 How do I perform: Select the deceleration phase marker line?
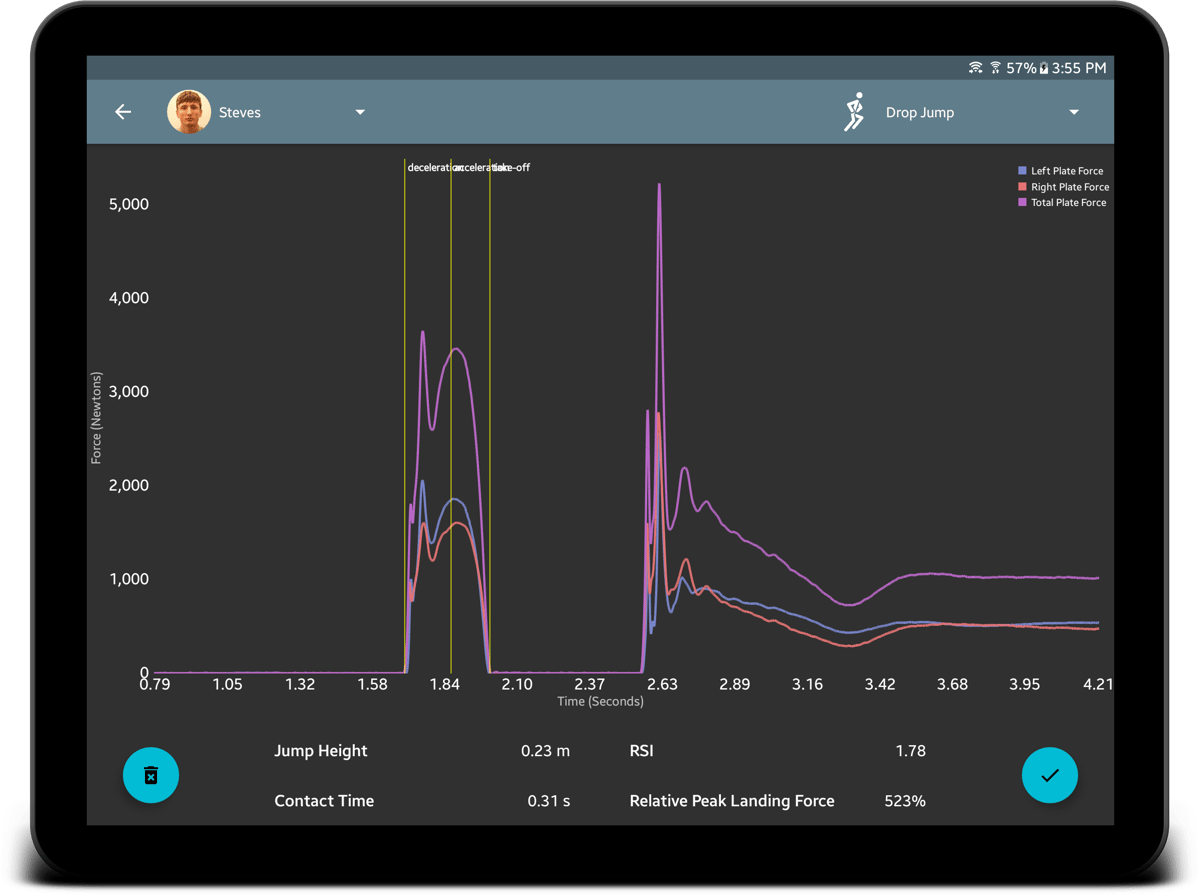[x=405, y=400]
